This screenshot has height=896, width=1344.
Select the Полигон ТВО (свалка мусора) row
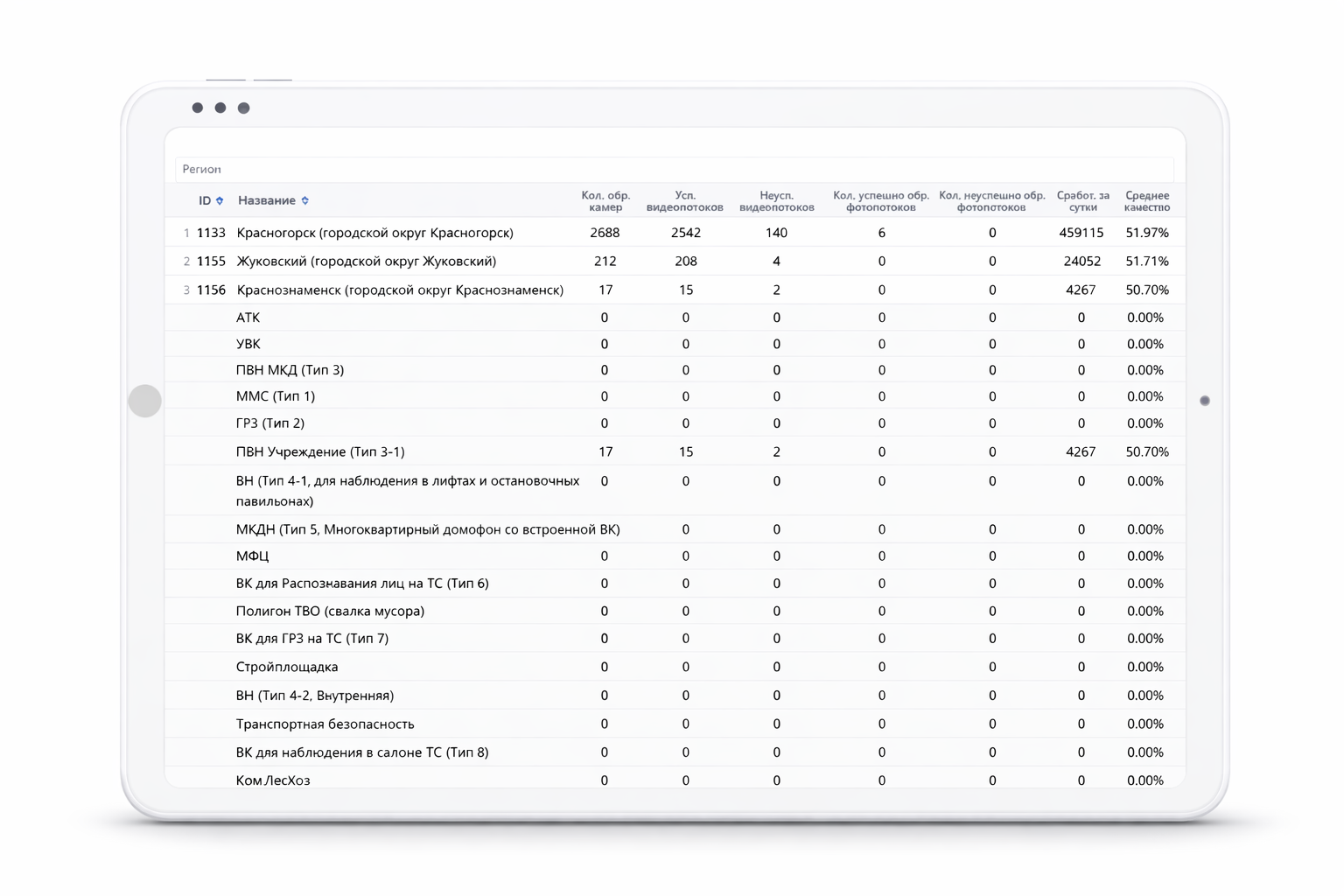[x=330, y=612]
